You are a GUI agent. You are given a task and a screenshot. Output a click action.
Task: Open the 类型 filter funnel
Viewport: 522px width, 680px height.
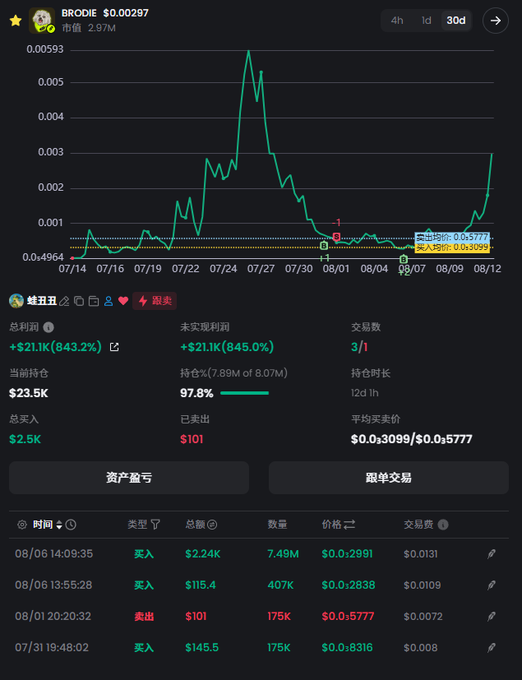click(x=155, y=525)
